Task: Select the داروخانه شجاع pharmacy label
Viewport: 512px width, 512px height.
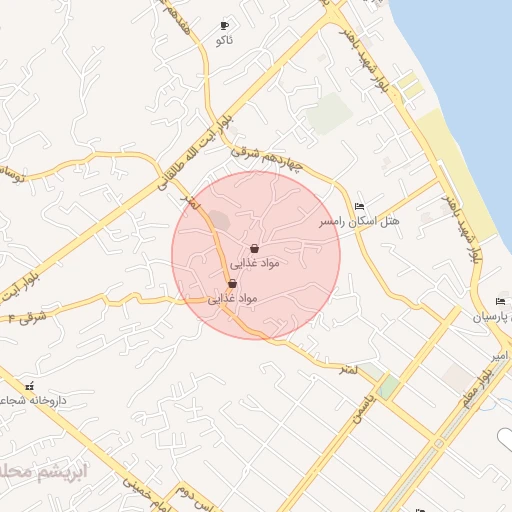Action: pyautogui.click(x=33, y=400)
